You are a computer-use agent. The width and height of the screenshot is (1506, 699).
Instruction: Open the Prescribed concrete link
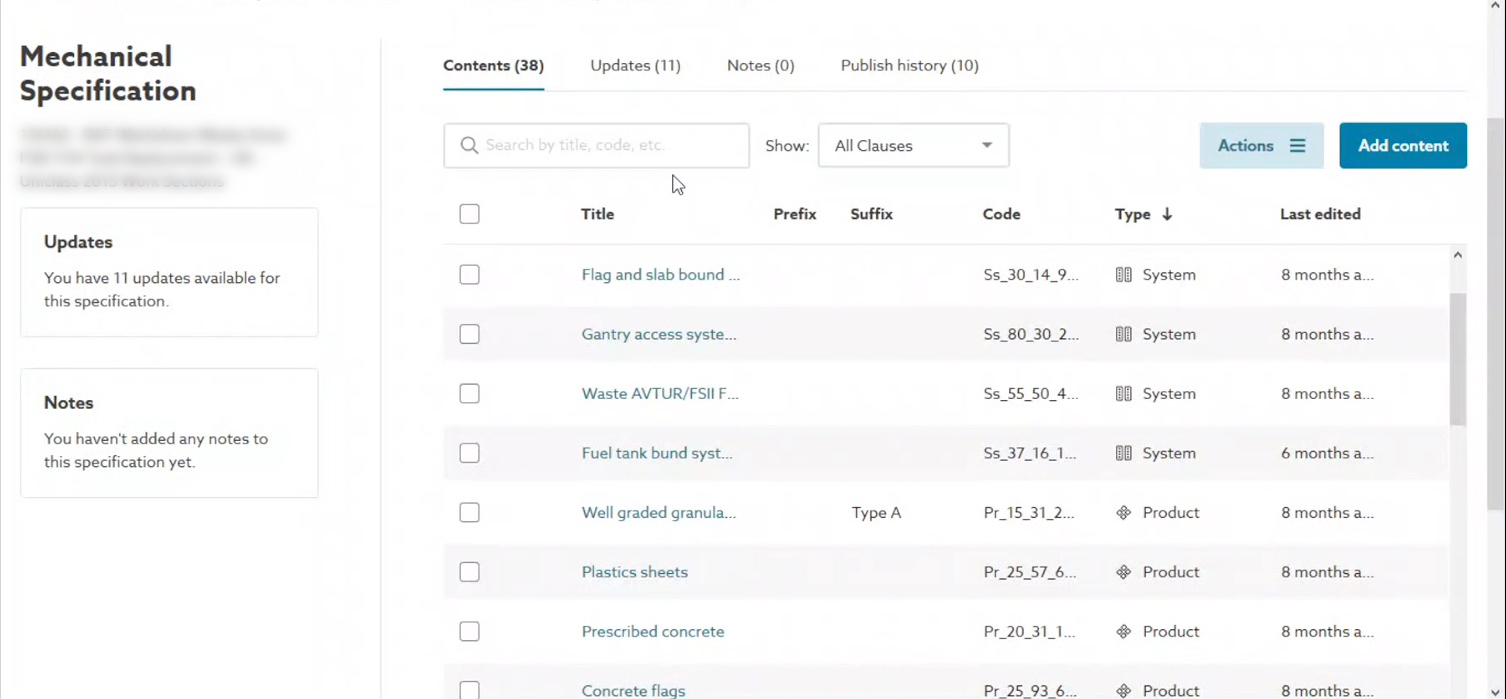coord(653,632)
